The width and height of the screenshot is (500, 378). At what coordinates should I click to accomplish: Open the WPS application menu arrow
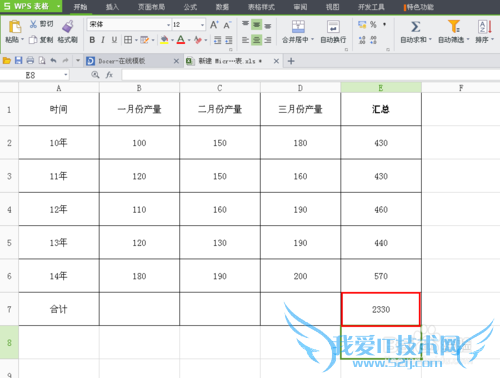pos(58,6)
